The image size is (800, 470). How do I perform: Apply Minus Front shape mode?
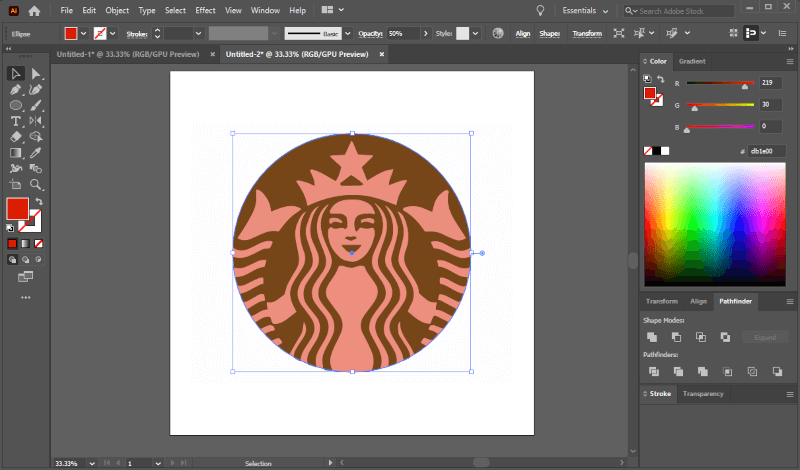[677, 337]
